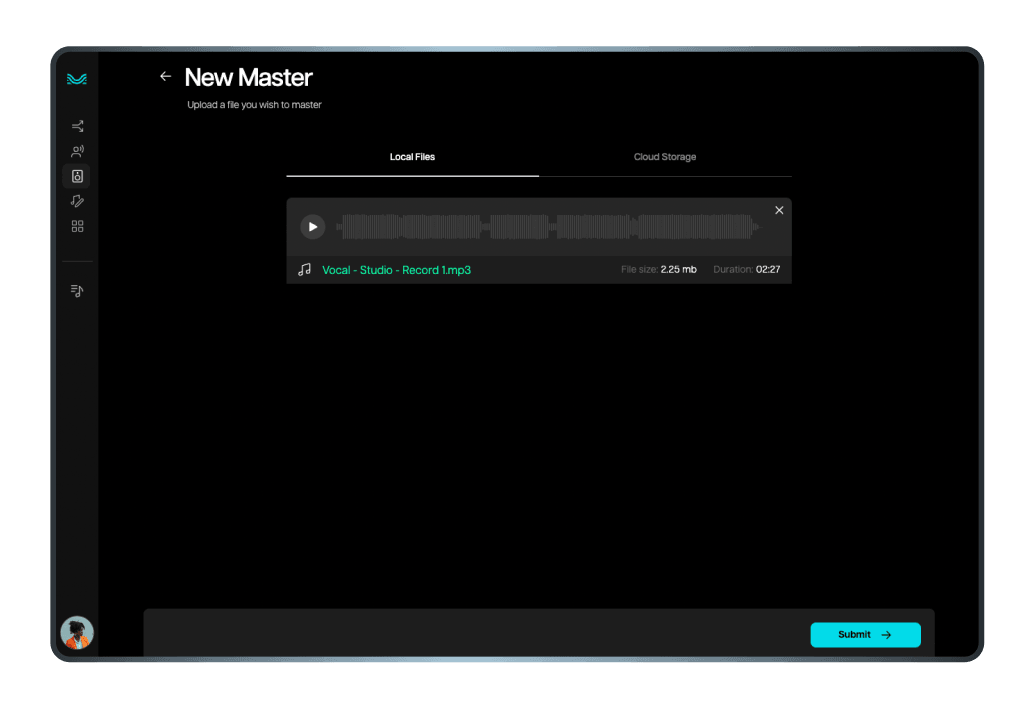Click the wave logo in the sidebar
The width and height of the screenshot is (1036, 709).
pyautogui.click(x=77, y=79)
